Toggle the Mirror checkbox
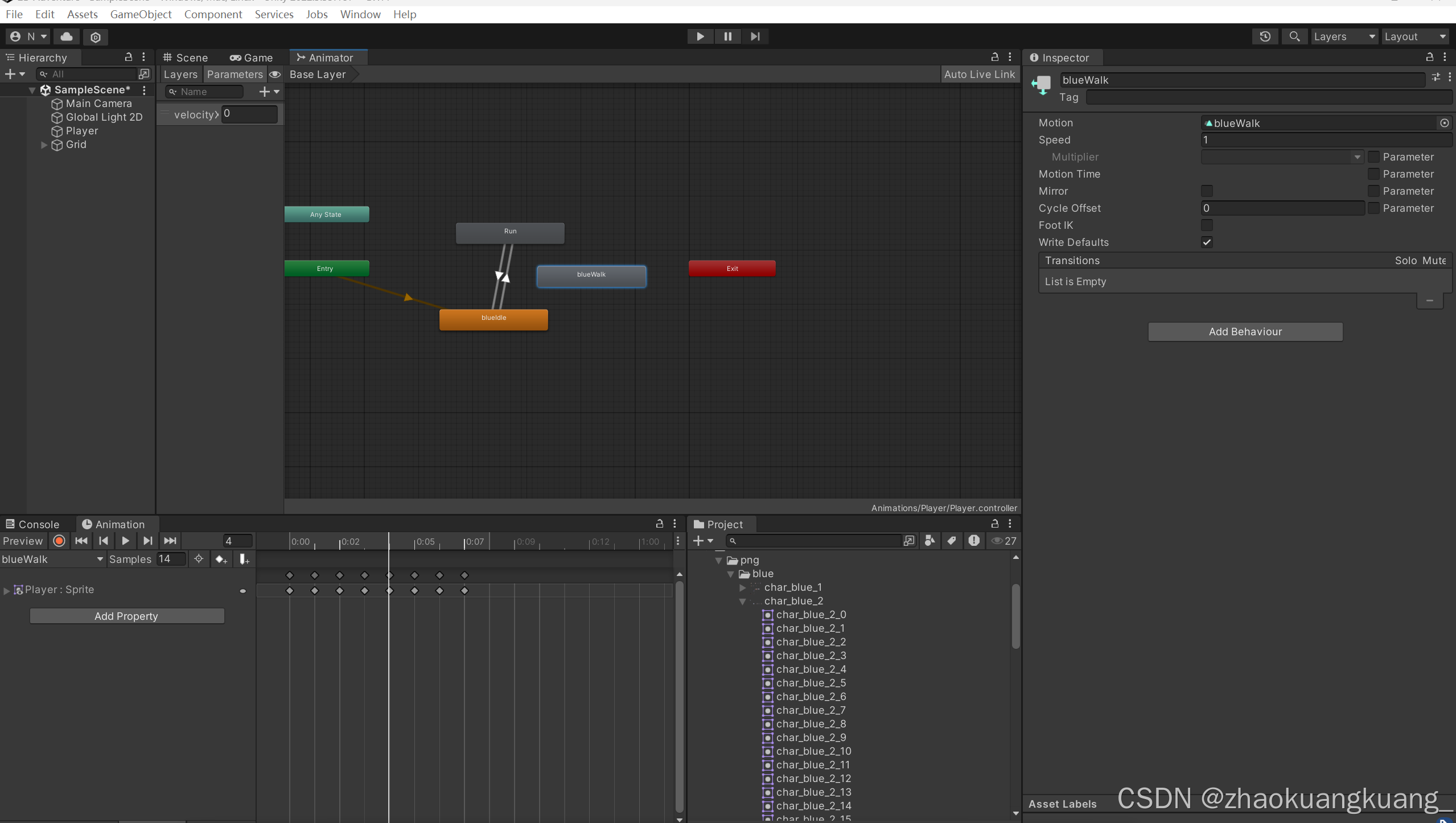The image size is (1456, 823). [1207, 191]
